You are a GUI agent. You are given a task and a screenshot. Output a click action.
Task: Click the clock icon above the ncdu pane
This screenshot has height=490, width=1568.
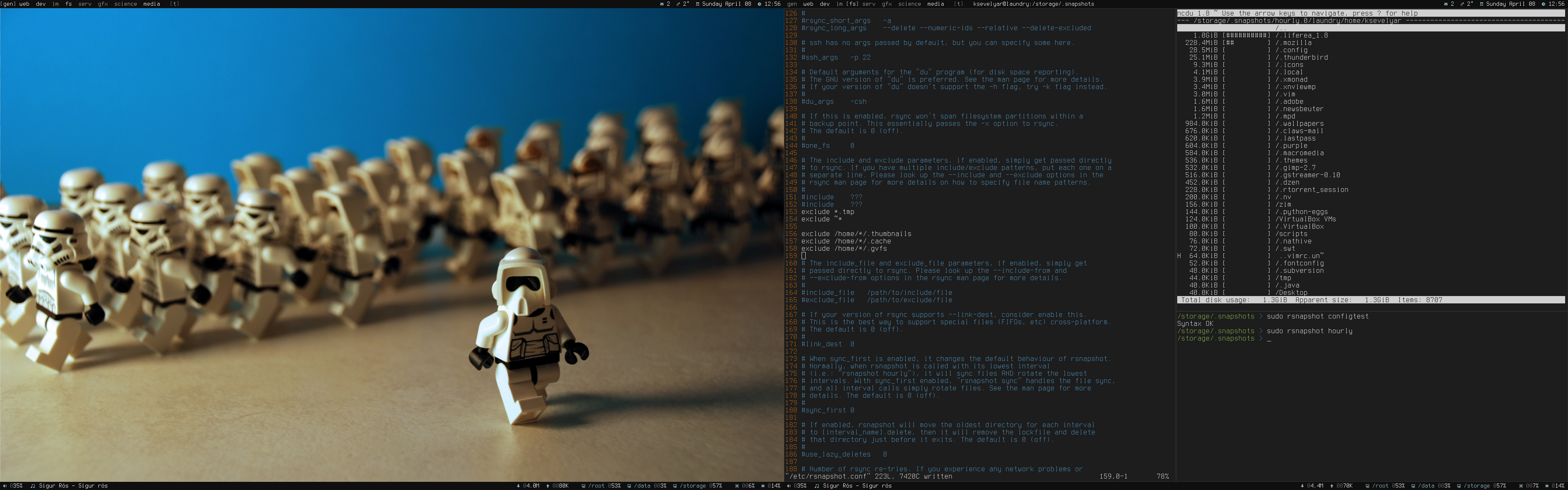click(1543, 4)
